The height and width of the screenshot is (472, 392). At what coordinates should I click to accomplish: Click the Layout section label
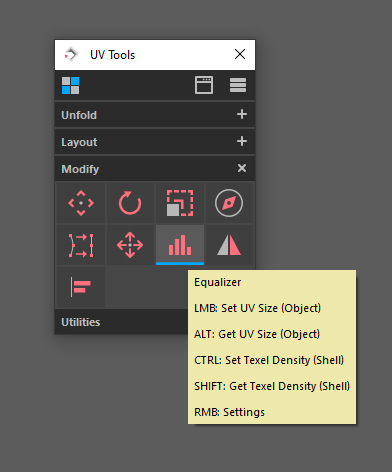pyautogui.click(x=79, y=142)
